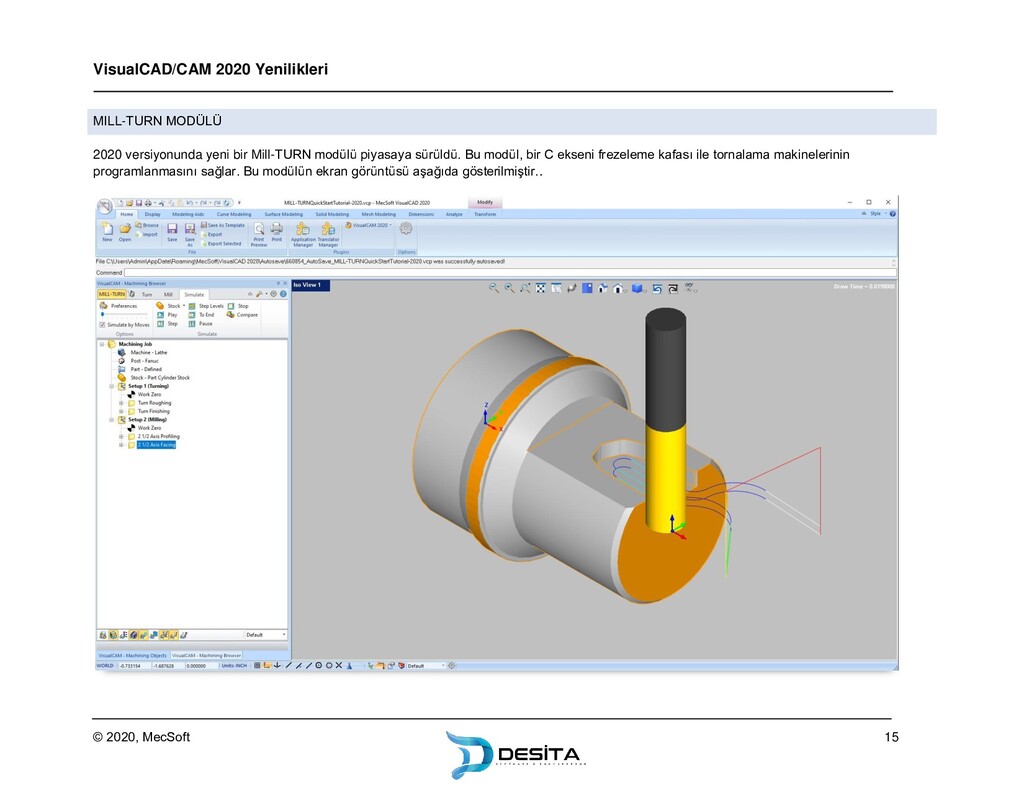
Task: Click Step Levels in Simulate
Action: pos(206,306)
